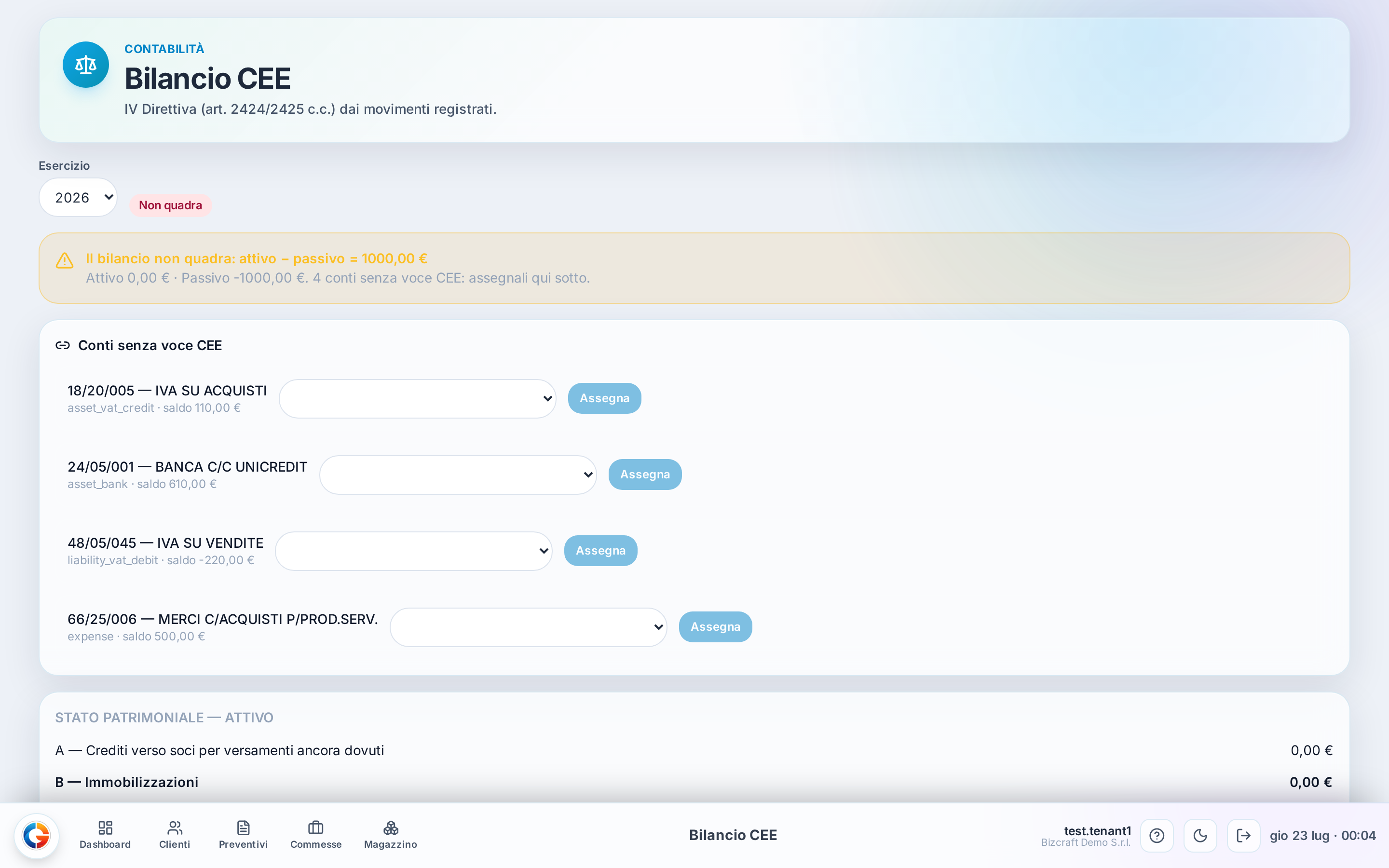Click the asset_vat_credit saldo 110,00 € line
Image resolution: width=1389 pixels, height=868 pixels.
pos(154,408)
